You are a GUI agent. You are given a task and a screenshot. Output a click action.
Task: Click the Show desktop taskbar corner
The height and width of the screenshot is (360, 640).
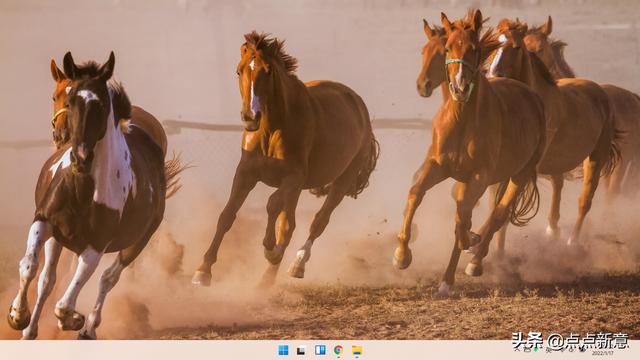click(x=638, y=350)
